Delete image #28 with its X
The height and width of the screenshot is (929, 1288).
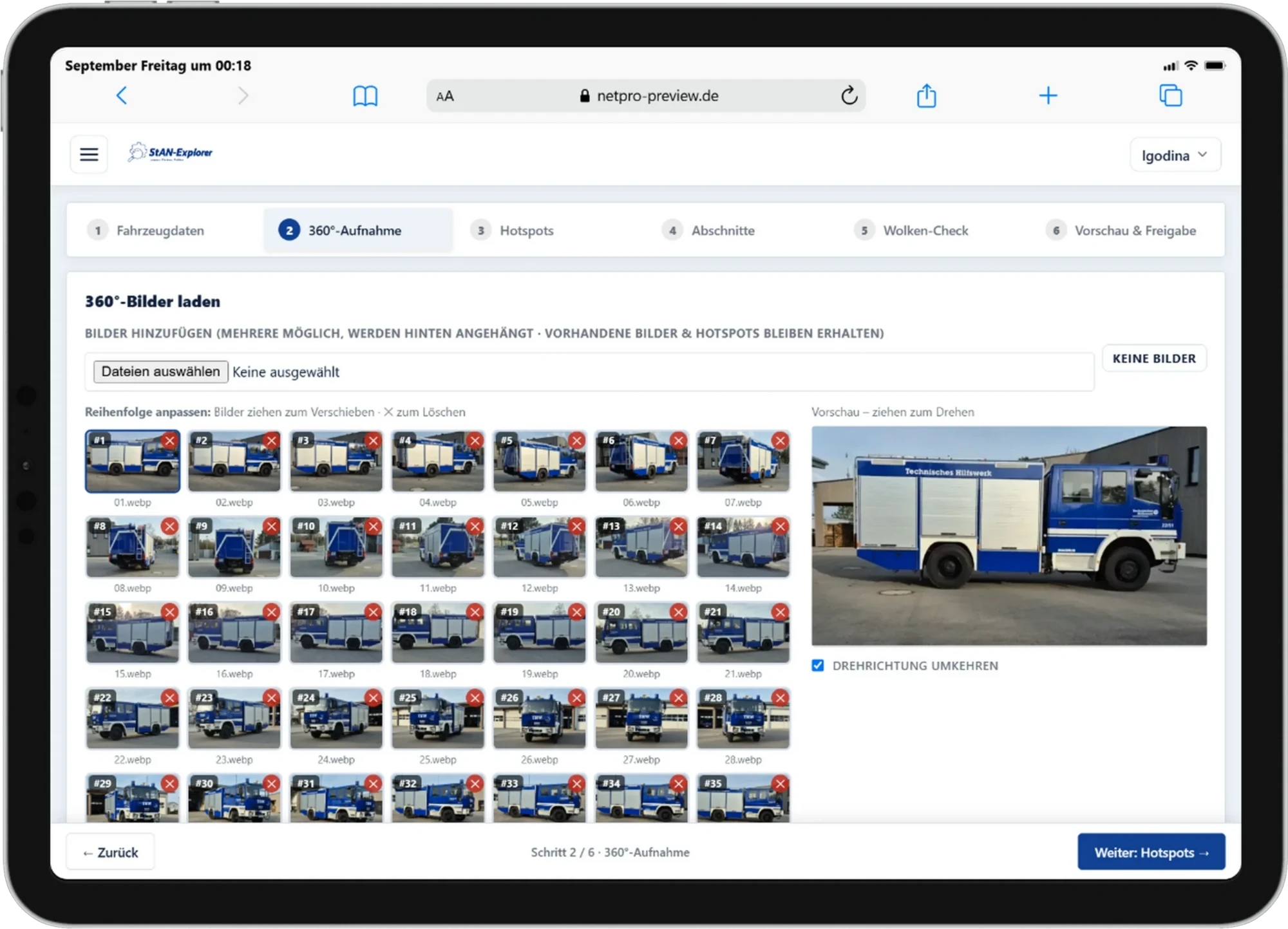pos(781,697)
